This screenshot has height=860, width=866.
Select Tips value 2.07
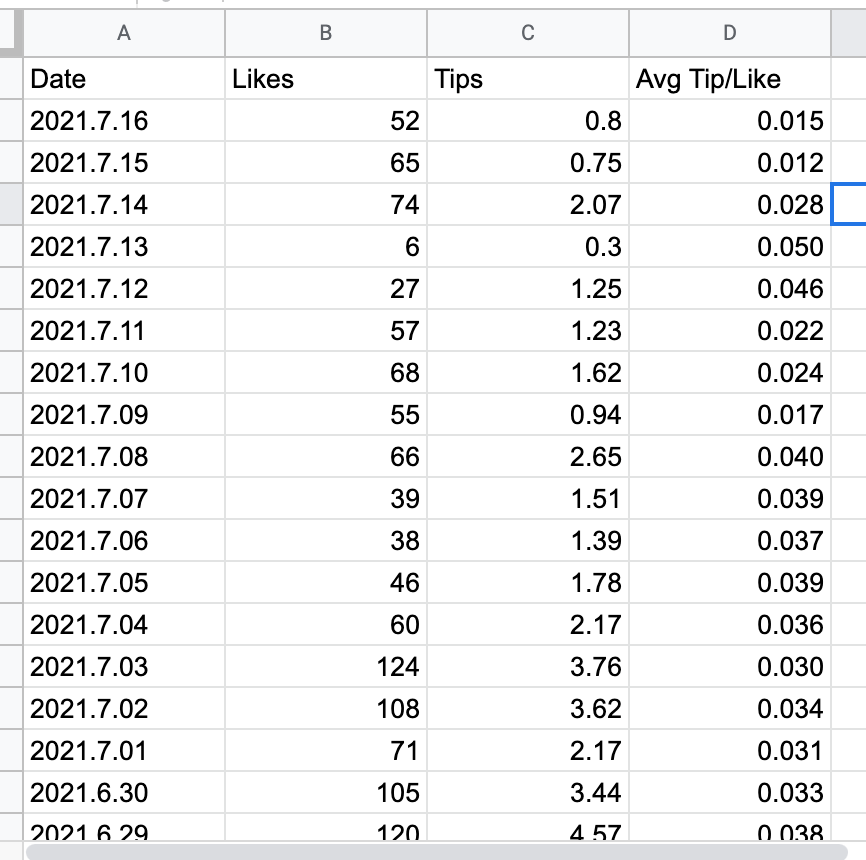pyautogui.click(x=528, y=204)
